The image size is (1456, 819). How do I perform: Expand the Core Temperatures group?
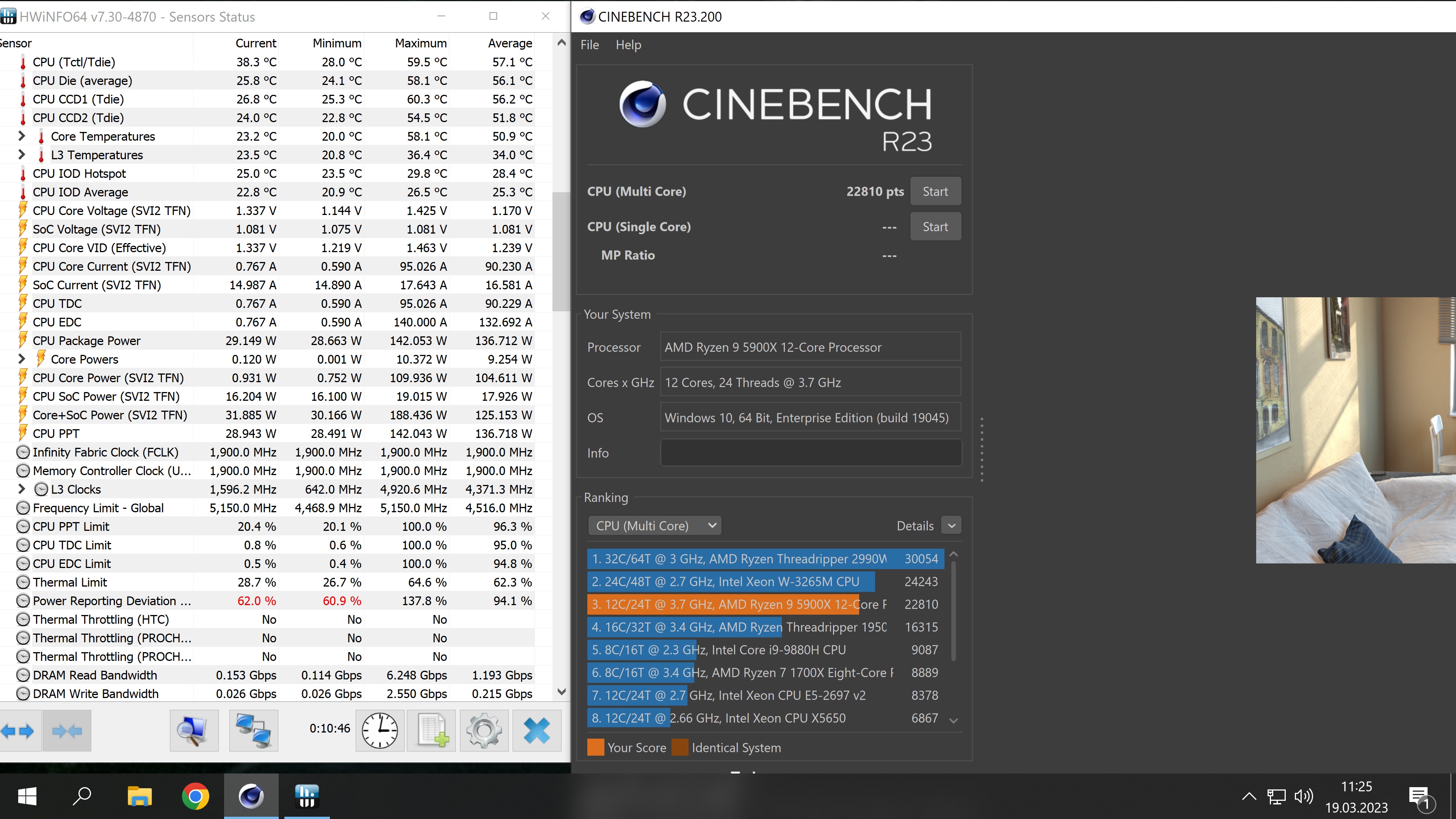click(x=22, y=136)
